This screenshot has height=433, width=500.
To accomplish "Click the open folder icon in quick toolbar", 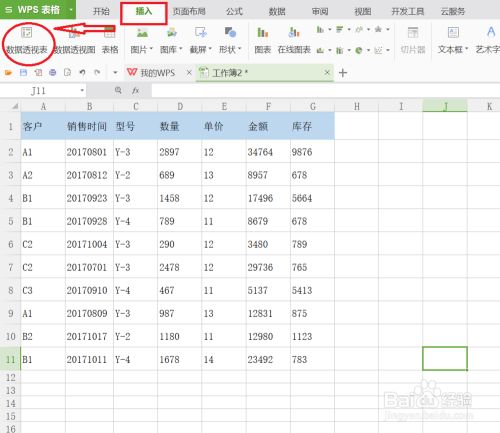I will (8, 72).
